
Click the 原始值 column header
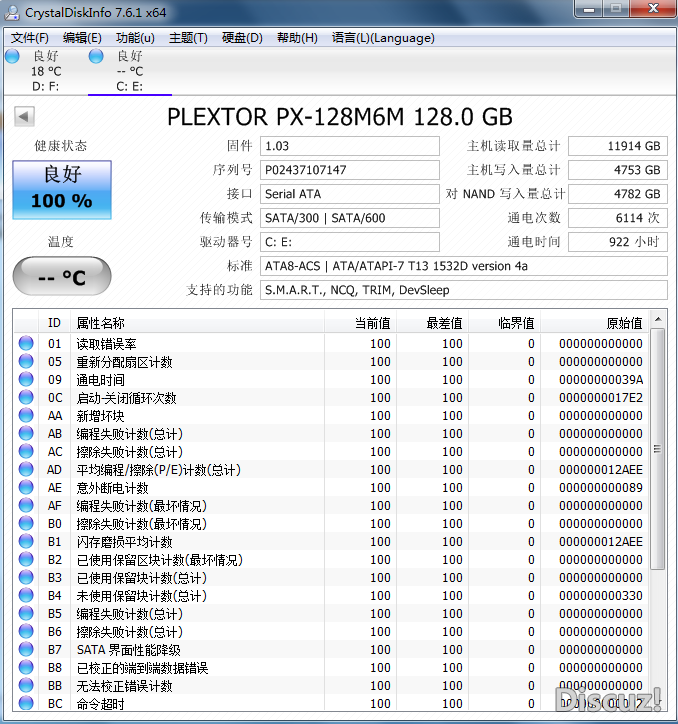coord(623,323)
